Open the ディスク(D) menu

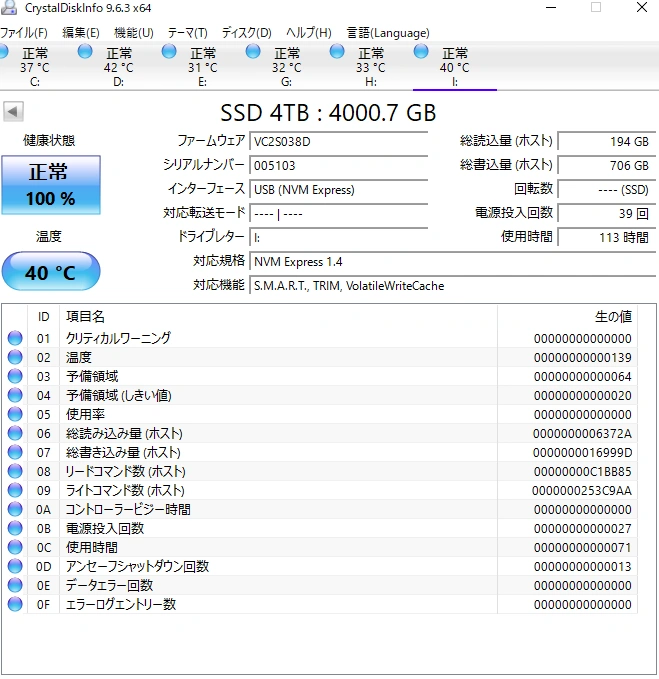(x=247, y=33)
